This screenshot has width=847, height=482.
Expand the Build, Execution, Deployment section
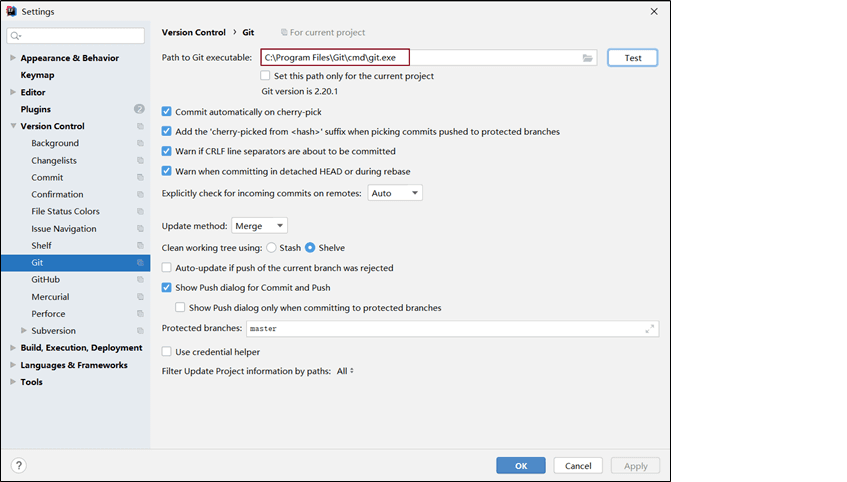[13, 348]
